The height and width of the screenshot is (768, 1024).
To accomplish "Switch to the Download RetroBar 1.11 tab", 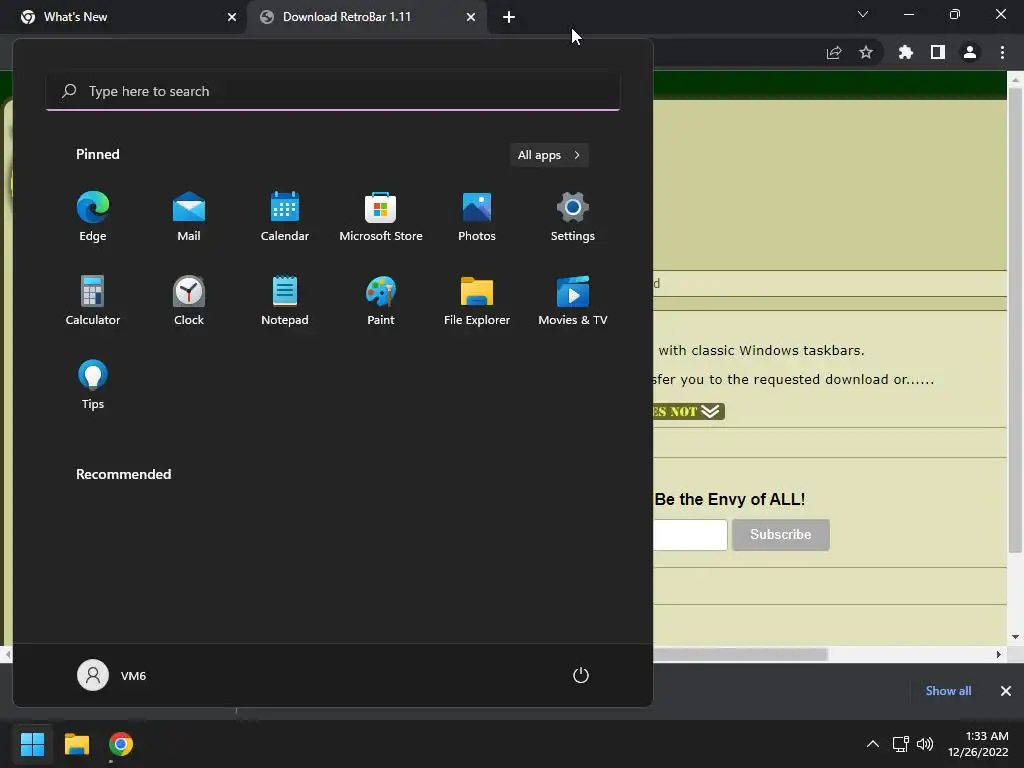I will click(x=366, y=17).
